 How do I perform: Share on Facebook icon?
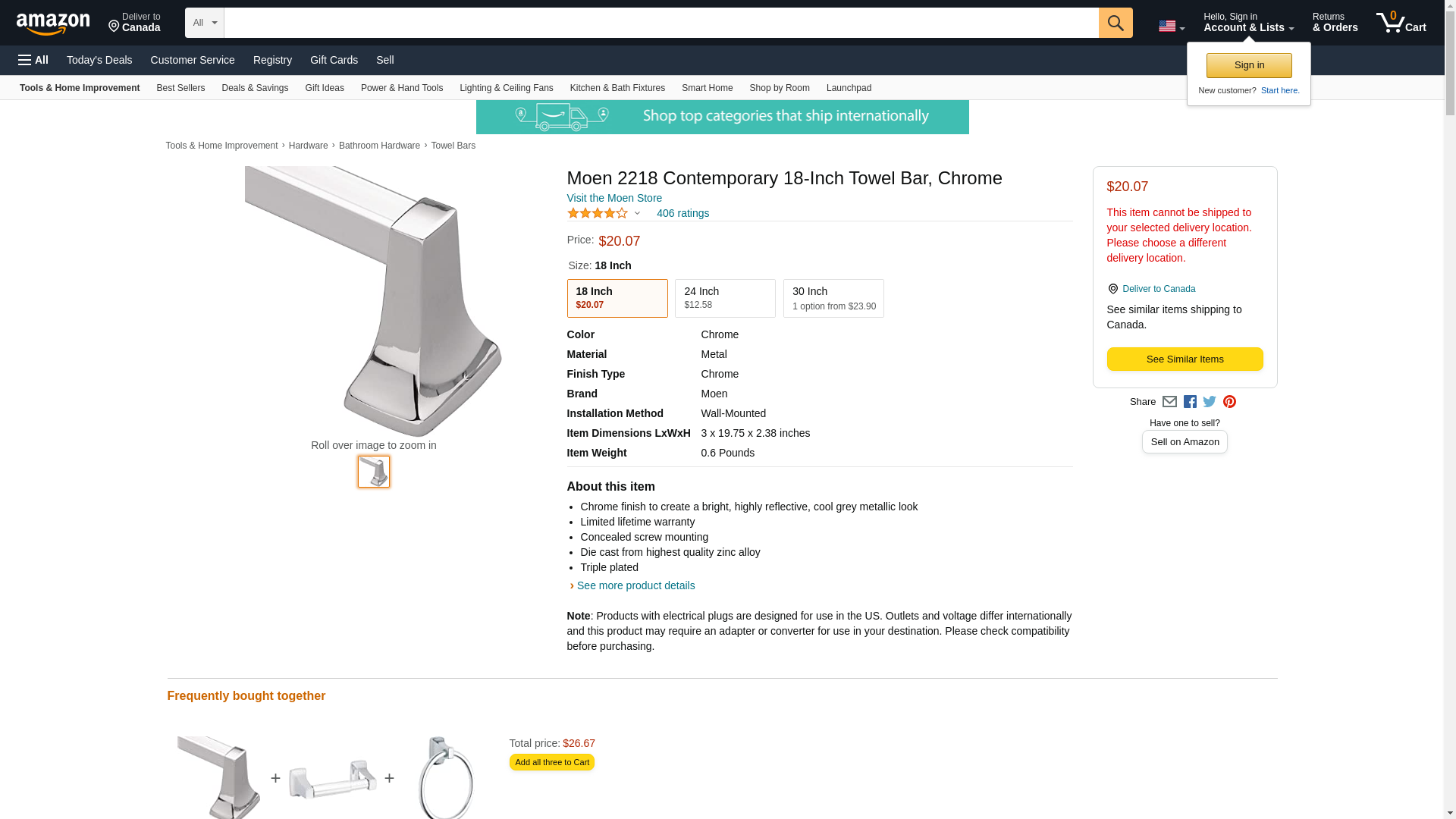point(1190,402)
